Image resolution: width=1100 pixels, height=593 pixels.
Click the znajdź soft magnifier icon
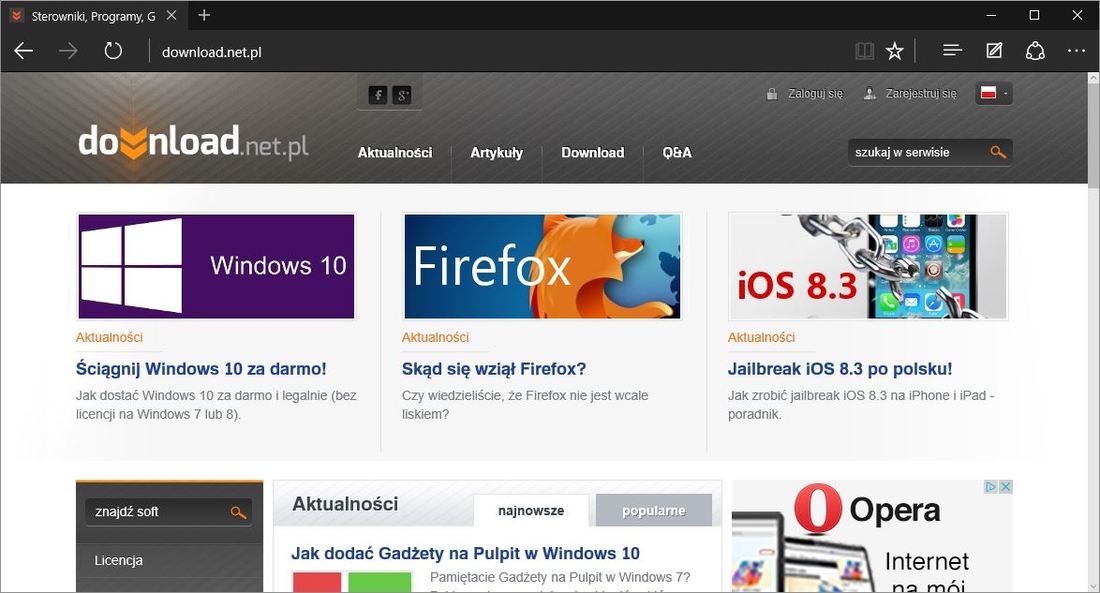point(239,512)
